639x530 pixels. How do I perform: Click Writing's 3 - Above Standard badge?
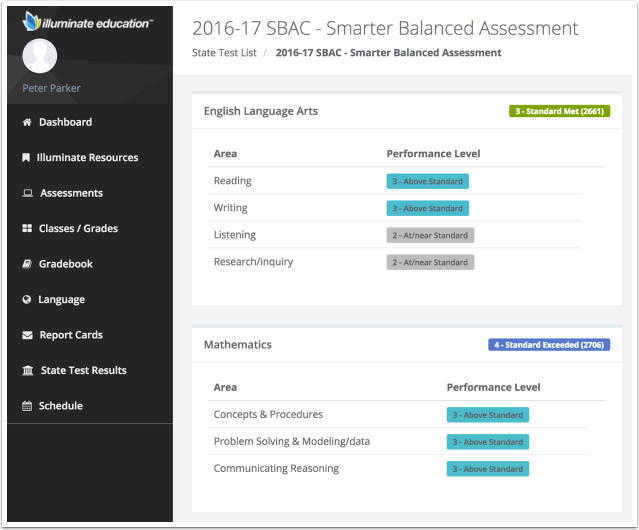[427, 208]
